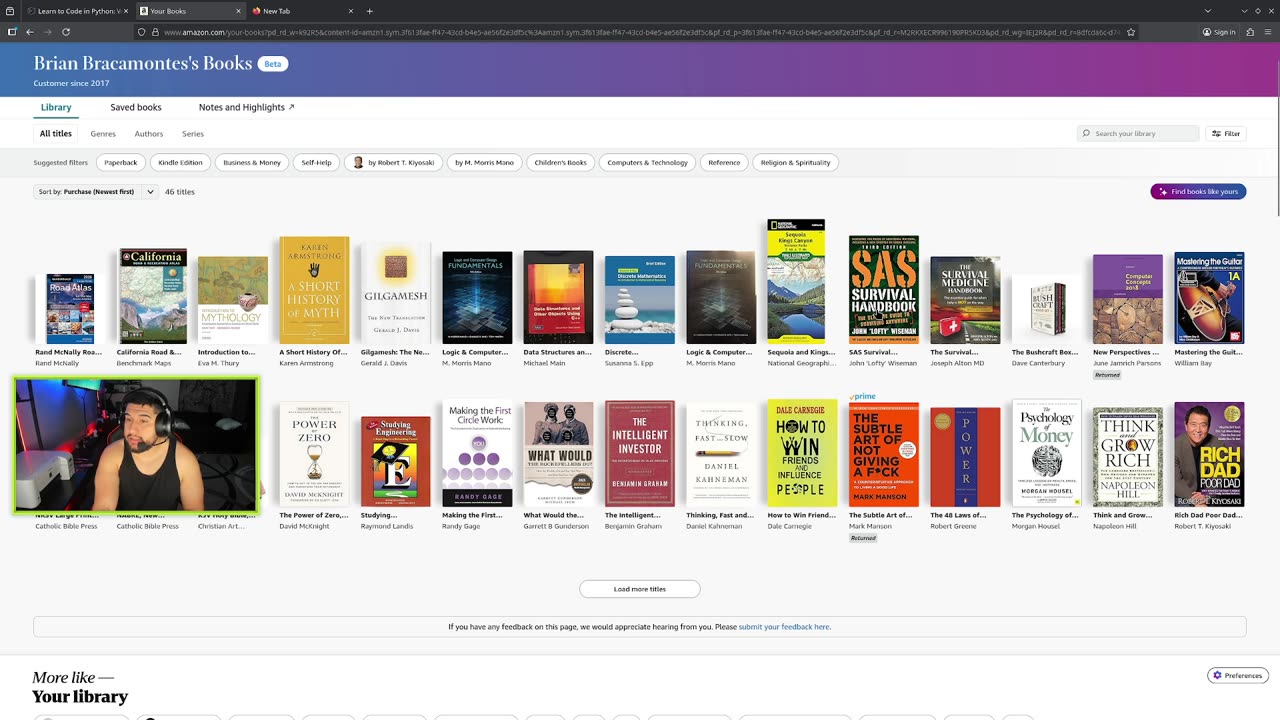Open the Gilgamesh book cover
This screenshot has width=1280, height=720.
pyautogui.click(x=396, y=295)
